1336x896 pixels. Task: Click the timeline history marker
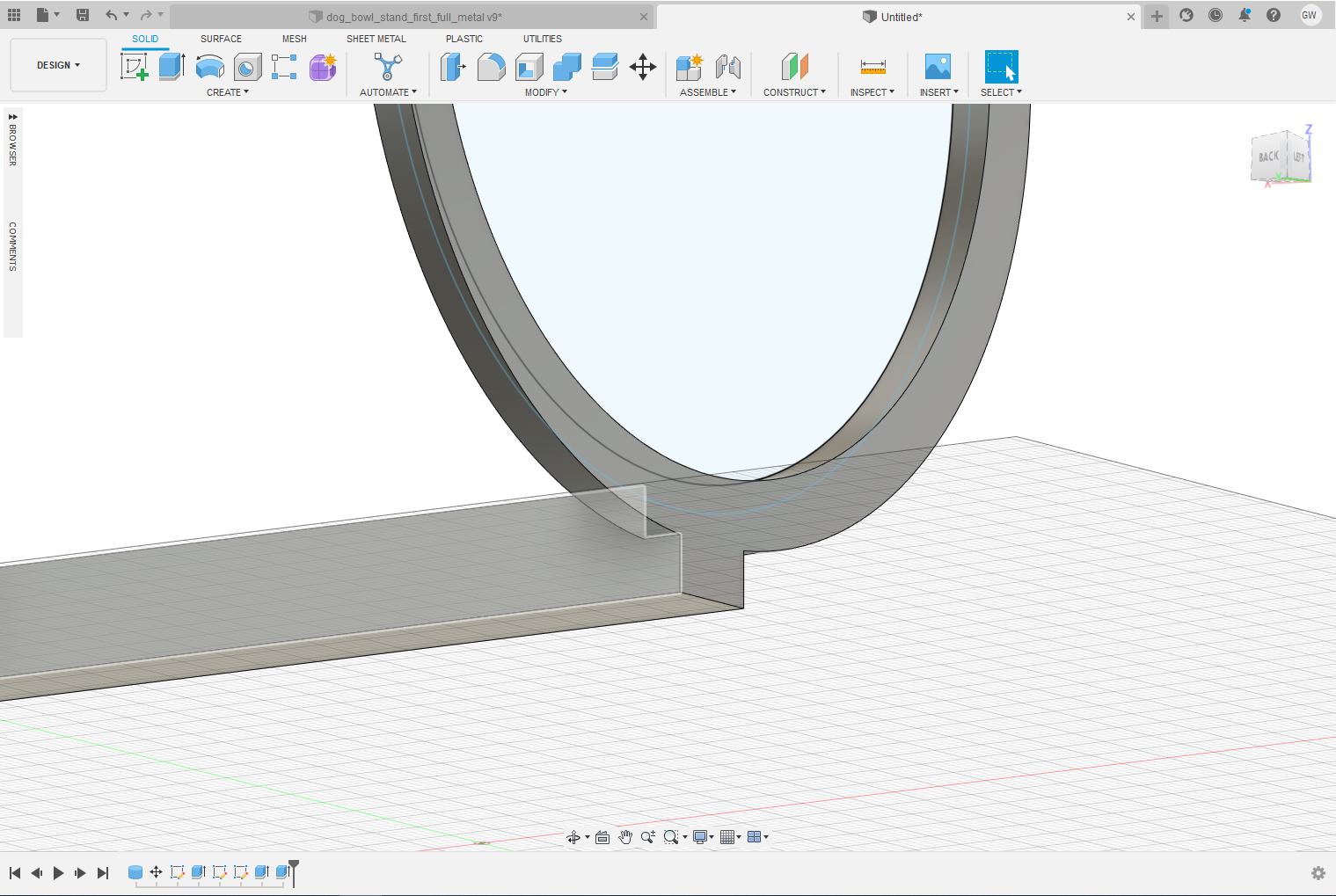tap(294, 871)
